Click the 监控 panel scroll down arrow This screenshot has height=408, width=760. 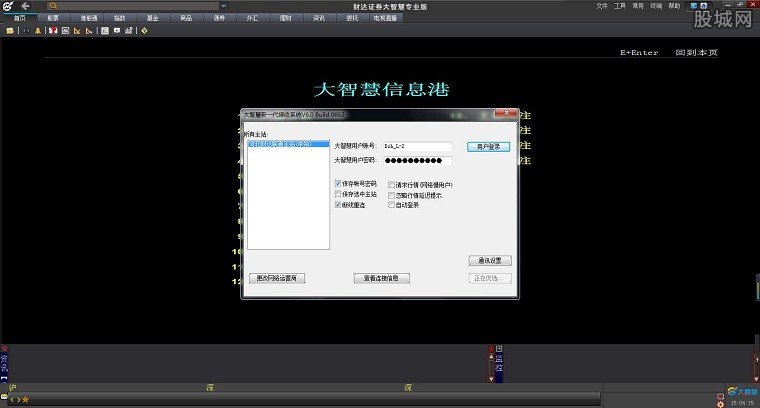491,379
